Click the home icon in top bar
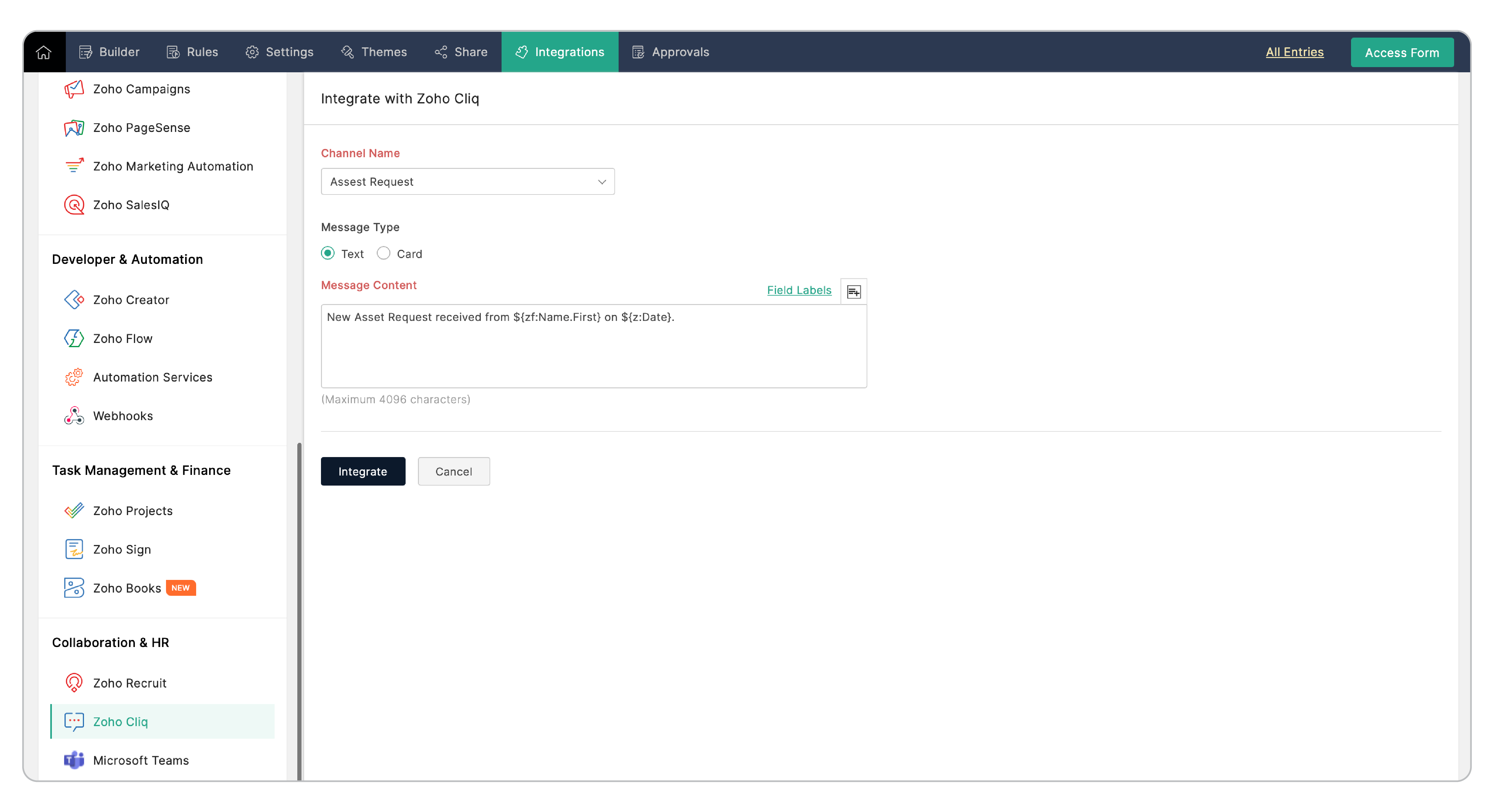The width and height of the screenshot is (1494, 812). pos(43,52)
